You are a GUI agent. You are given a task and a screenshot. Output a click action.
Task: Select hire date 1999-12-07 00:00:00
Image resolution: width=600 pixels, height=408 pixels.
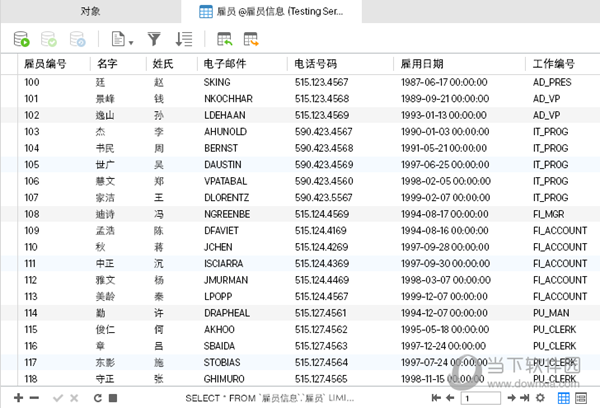click(x=444, y=296)
